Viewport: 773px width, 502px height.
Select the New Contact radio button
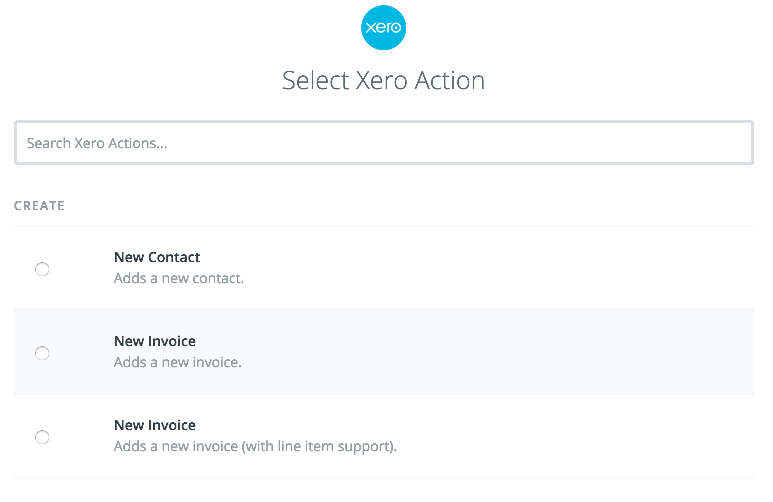42,269
